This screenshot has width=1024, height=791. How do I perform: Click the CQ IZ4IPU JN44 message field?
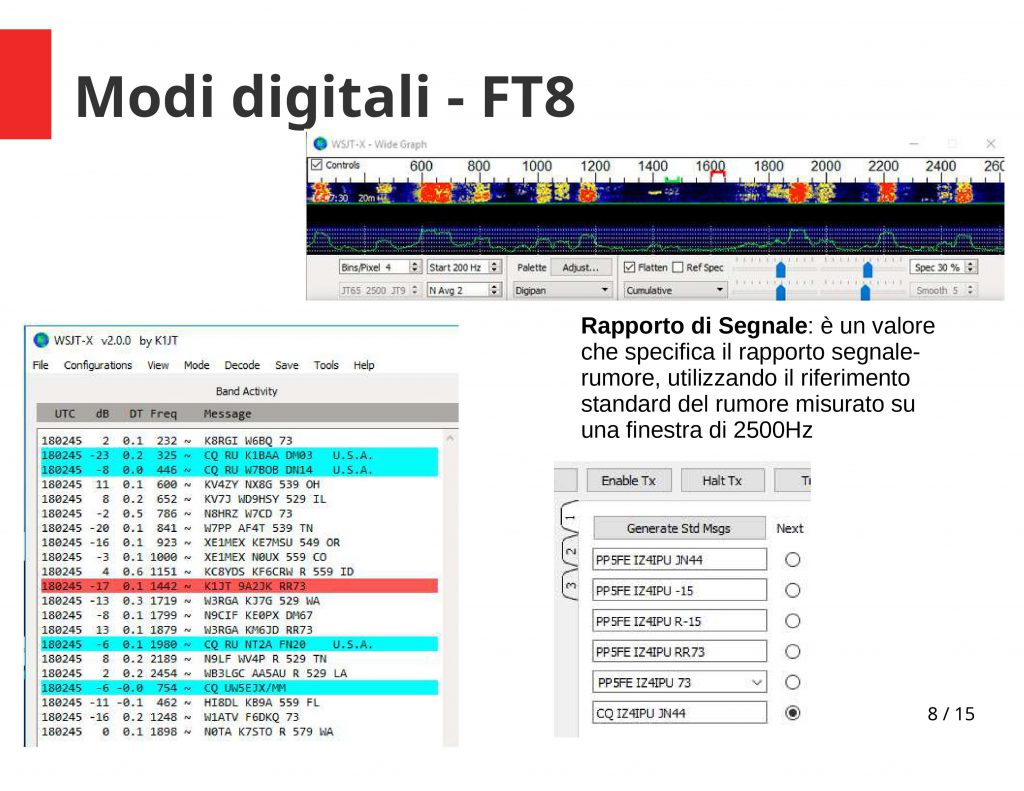[679, 713]
